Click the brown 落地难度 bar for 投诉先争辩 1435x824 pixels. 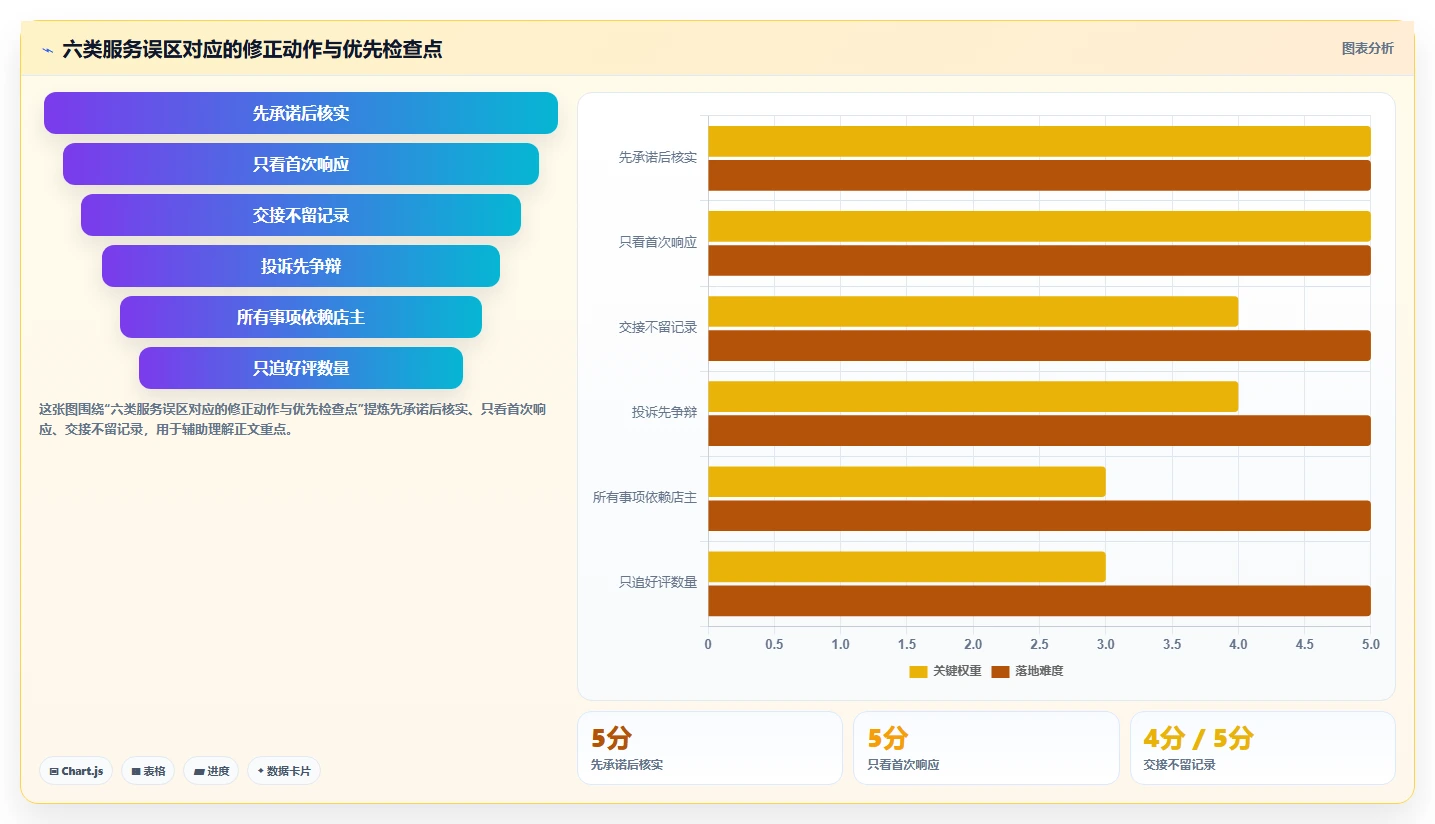pos(1039,430)
